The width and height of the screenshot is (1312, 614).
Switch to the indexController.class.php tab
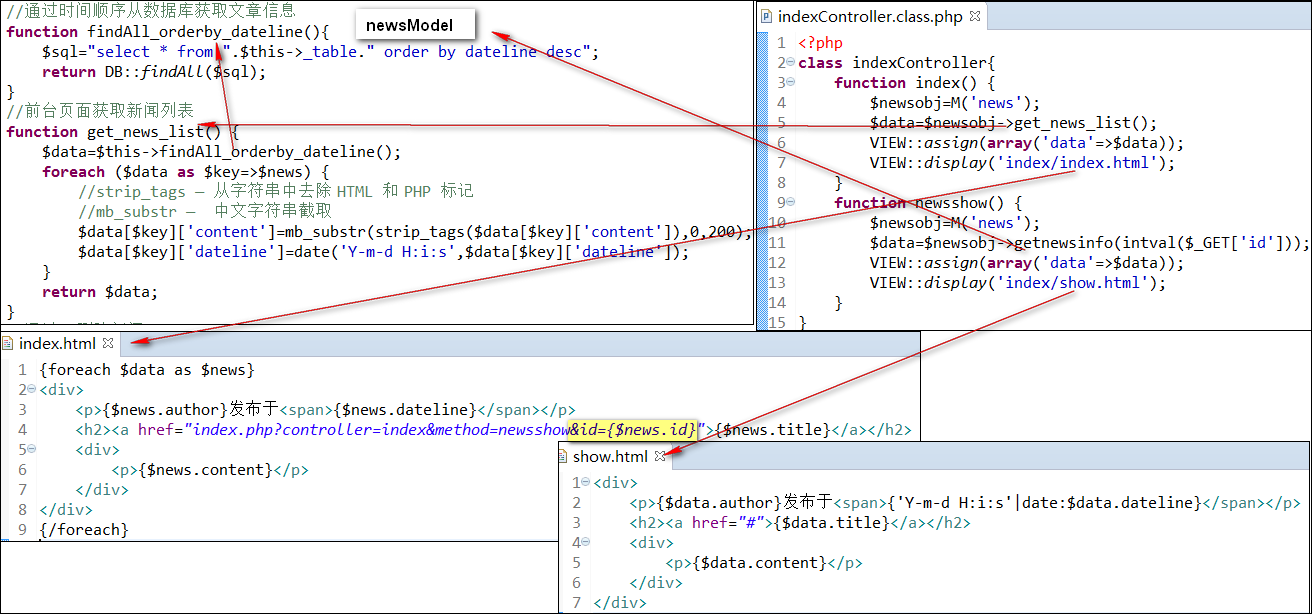coord(870,16)
